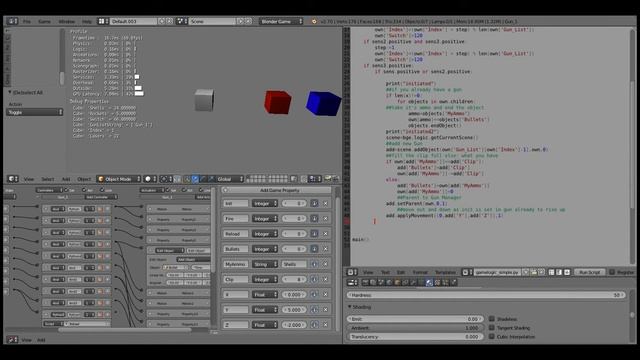Switch to the Material properties tab icon
The image size is (640, 360).
pyautogui.click(x=429, y=282)
